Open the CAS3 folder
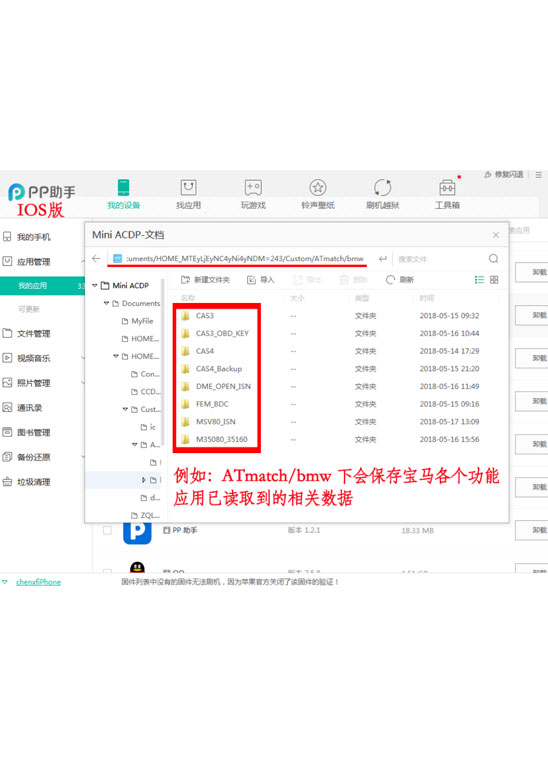Screen dimensions: 548x777 (205, 315)
